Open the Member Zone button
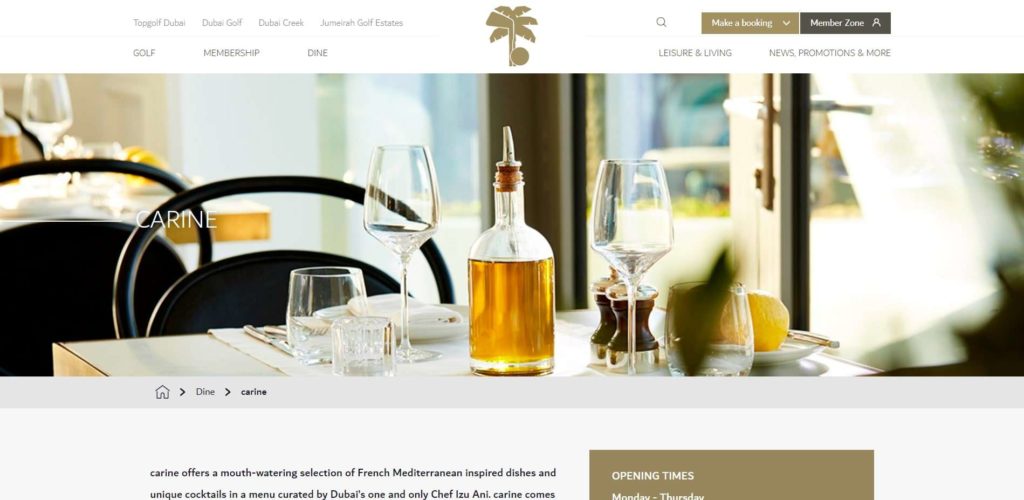 (845, 23)
